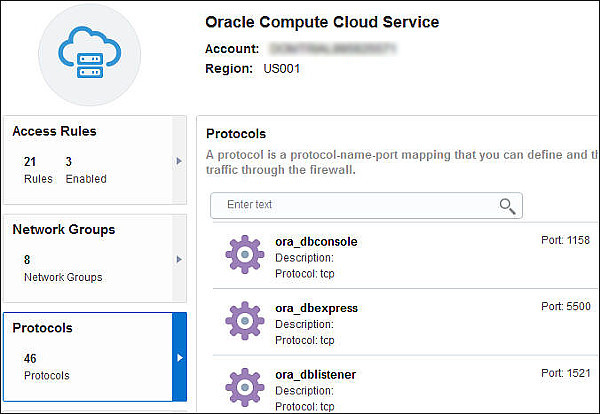Click the ora_dbexpress gear icon
This screenshot has width=600, height=414.
245,321
